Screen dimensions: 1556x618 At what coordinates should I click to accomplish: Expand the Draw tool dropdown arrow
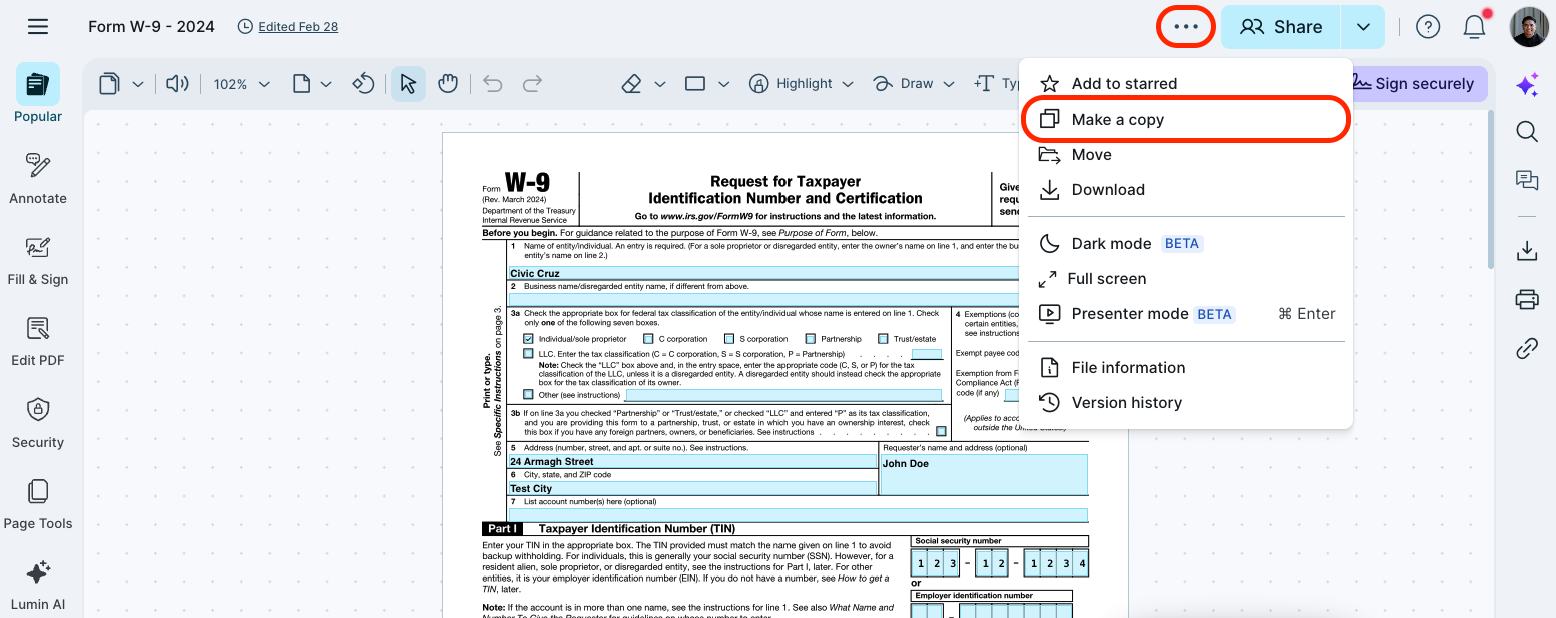[x=949, y=84]
